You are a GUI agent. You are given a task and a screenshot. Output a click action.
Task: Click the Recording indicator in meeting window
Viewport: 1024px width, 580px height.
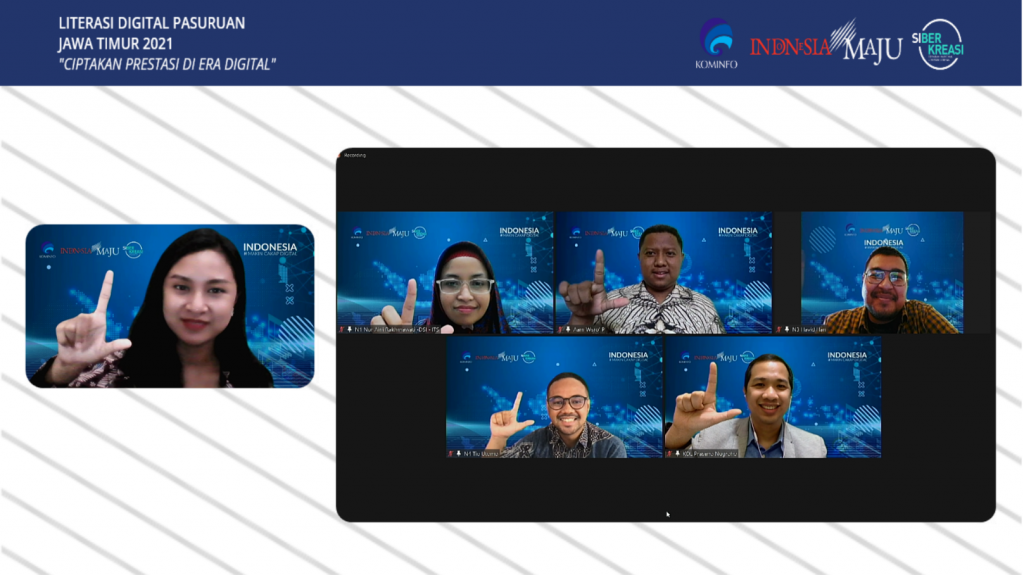355,155
